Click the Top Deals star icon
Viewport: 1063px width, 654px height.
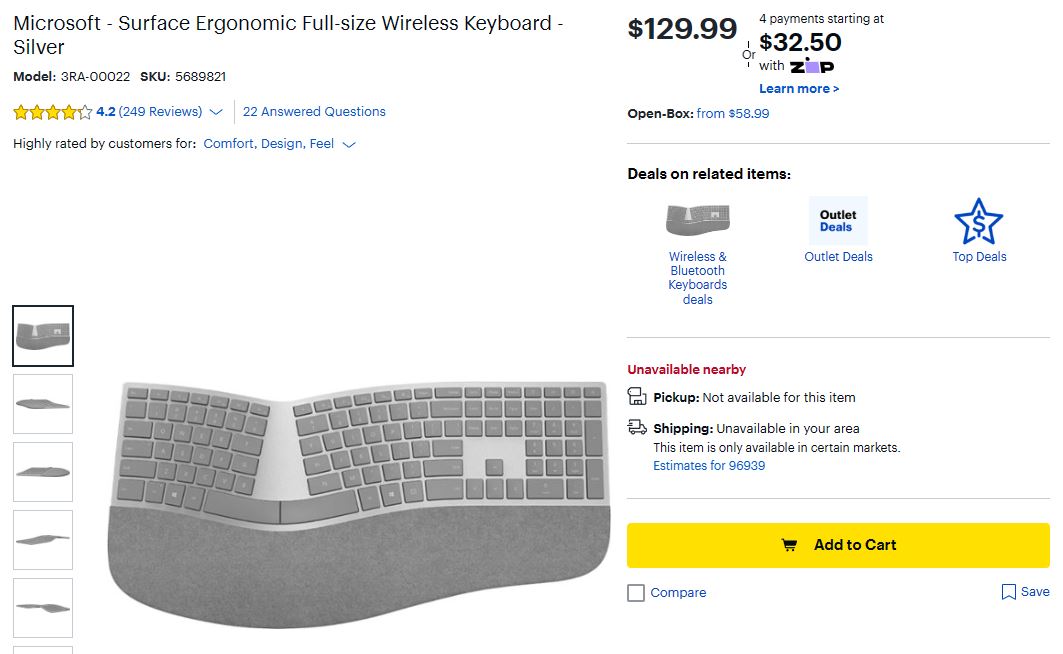pyautogui.click(x=978, y=222)
